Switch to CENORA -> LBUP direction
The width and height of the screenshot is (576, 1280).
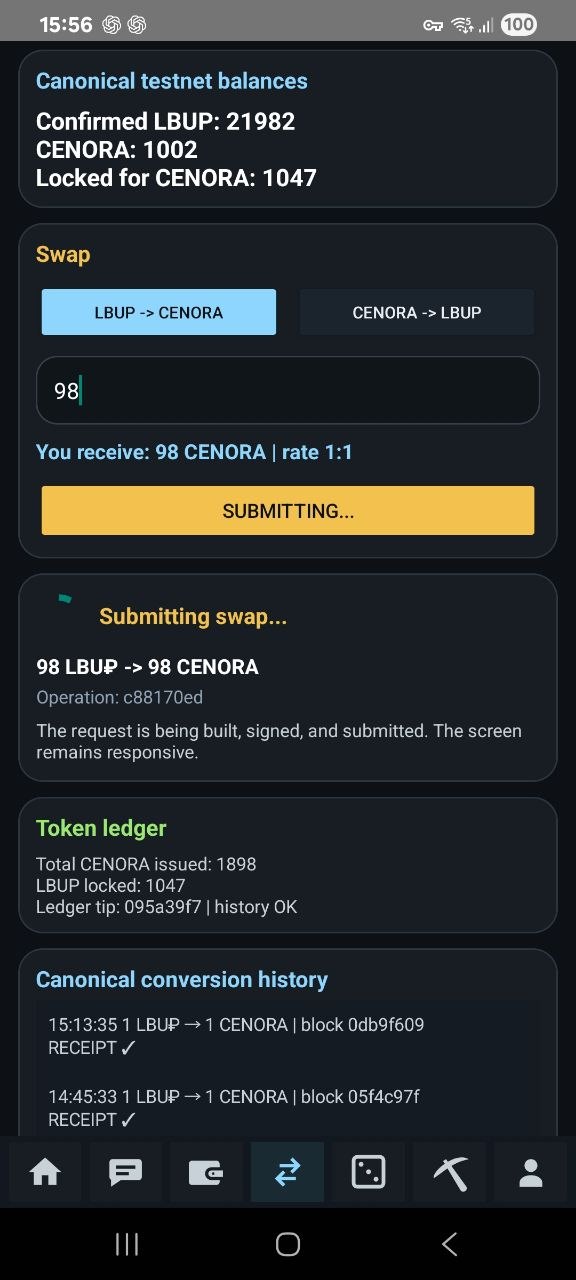point(417,312)
